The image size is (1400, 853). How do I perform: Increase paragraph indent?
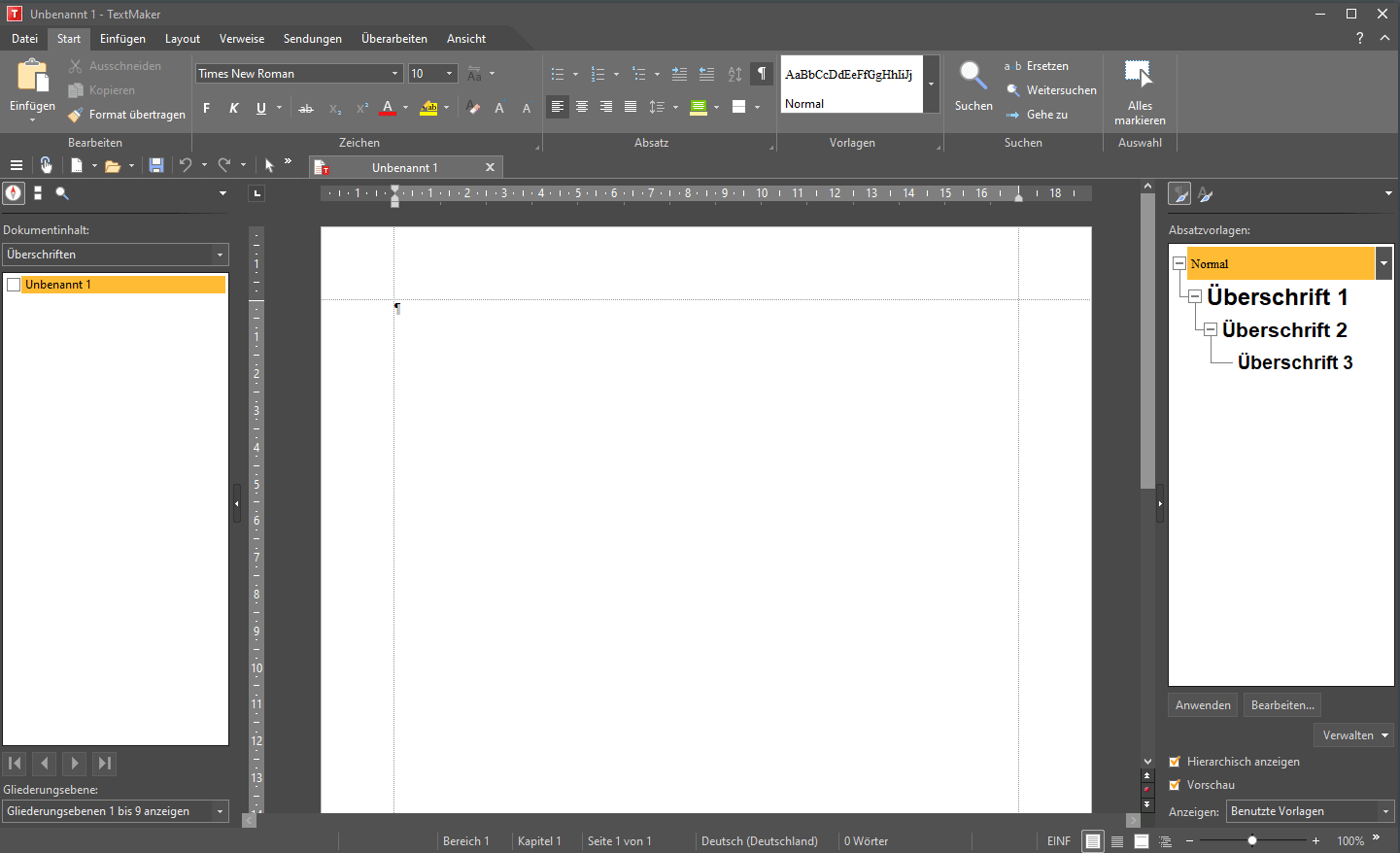point(679,74)
